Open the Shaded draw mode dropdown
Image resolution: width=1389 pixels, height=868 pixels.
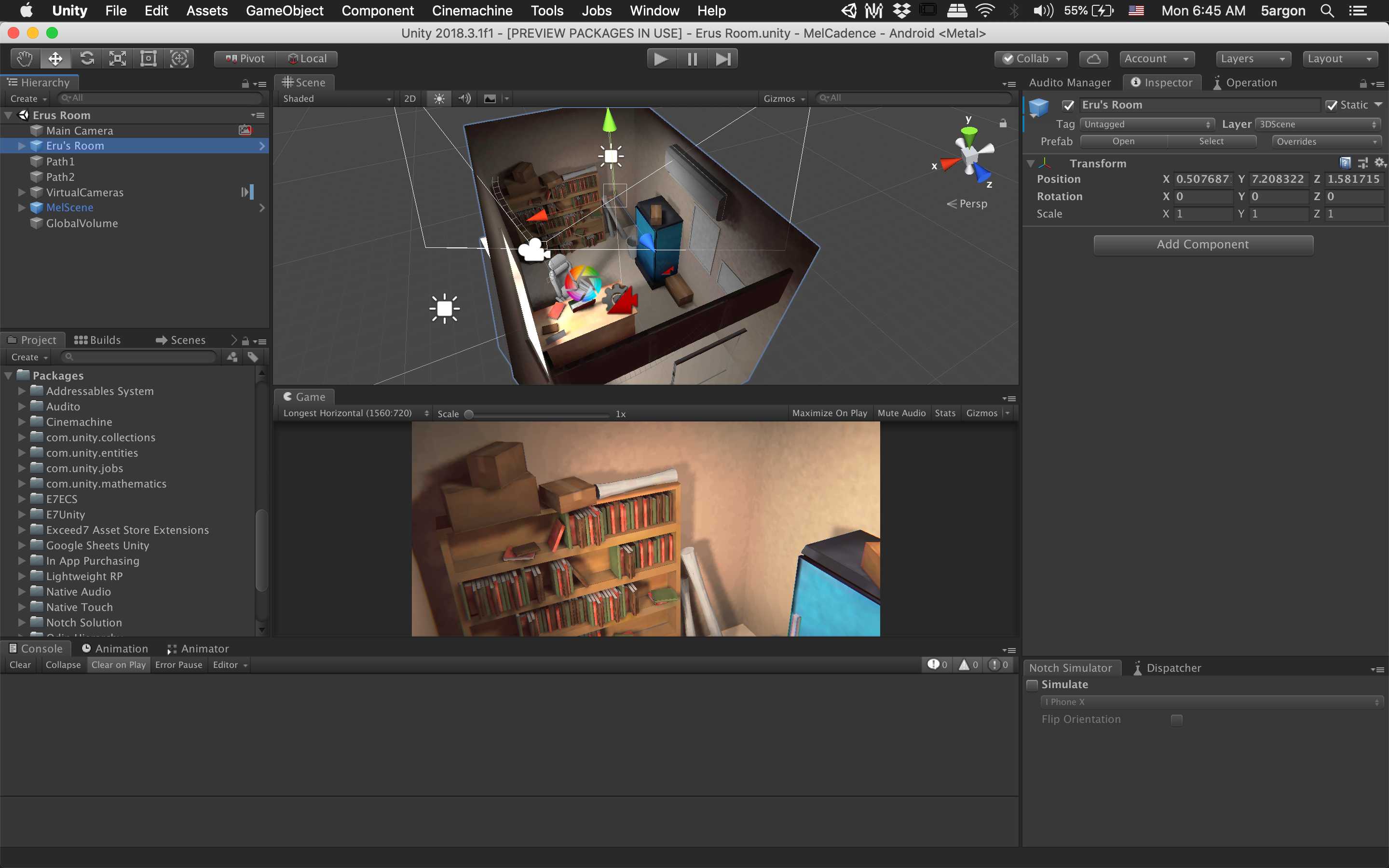pyautogui.click(x=337, y=99)
